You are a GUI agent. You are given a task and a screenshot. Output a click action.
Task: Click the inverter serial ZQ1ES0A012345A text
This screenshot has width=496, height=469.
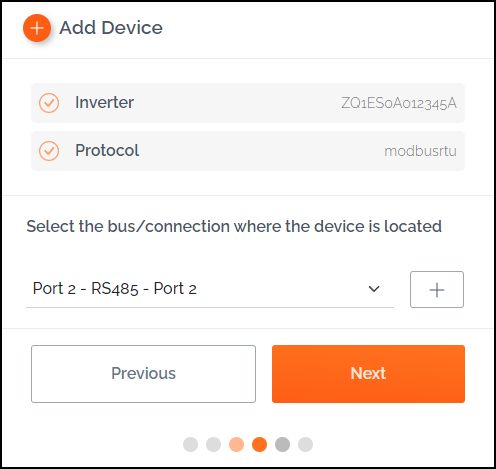(x=399, y=103)
